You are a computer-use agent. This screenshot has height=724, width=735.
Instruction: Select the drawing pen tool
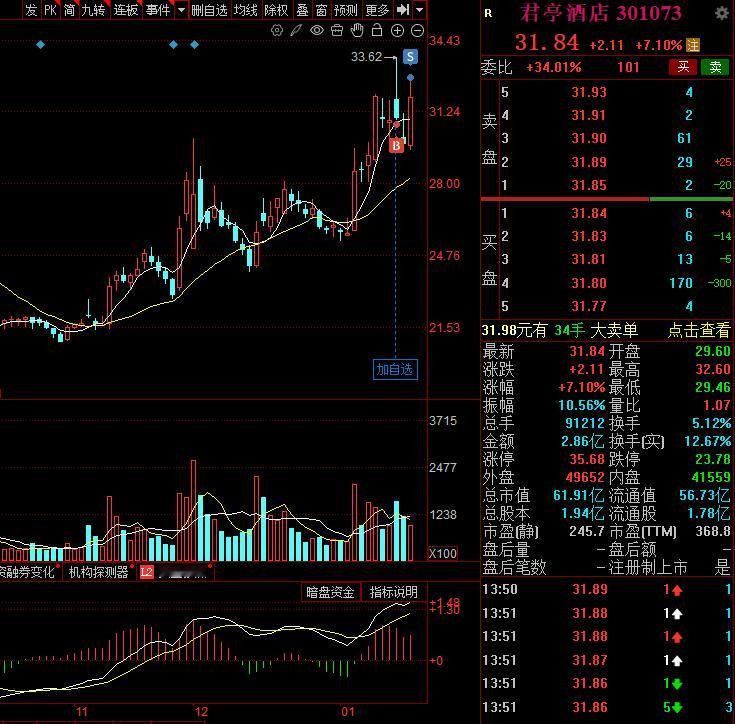pyautogui.click(x=296, y=31)
